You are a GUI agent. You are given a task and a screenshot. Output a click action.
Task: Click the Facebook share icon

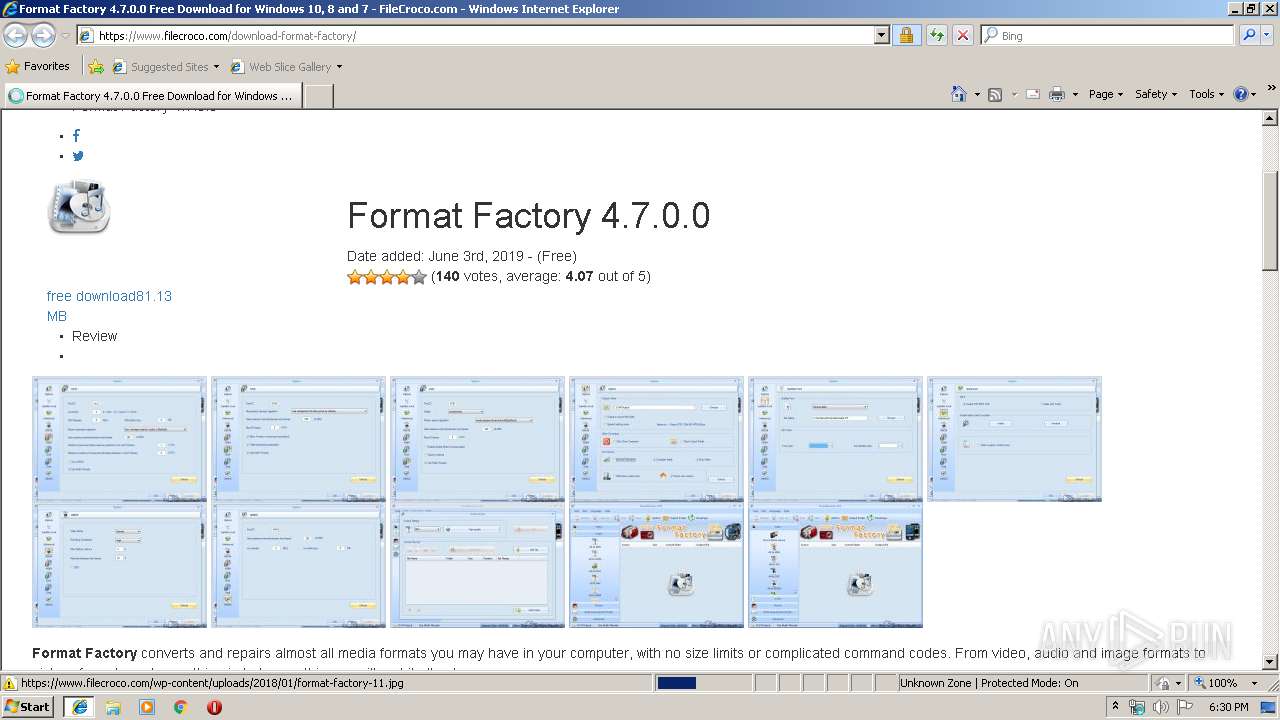tap(76, 136)
